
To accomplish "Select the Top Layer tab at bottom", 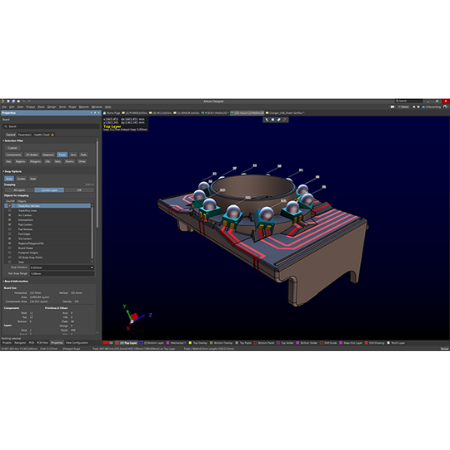I will tap(127, 343).
